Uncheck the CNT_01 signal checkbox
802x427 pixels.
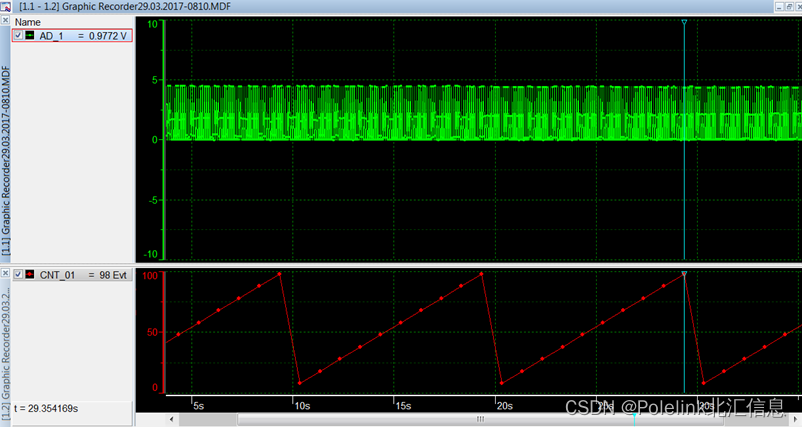tap(18, 275)
